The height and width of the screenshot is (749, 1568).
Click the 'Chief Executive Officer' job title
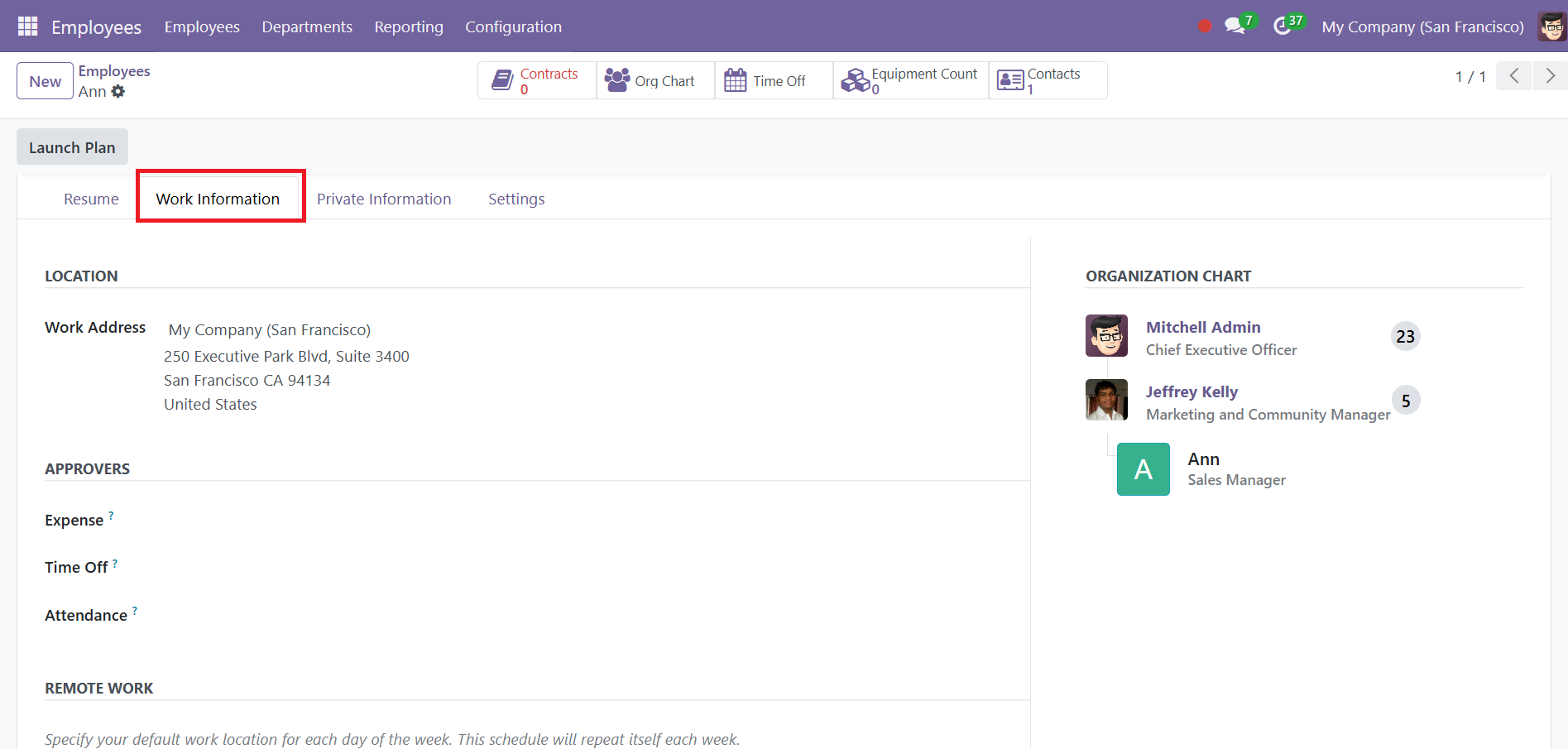click(x=1221, y=350)
